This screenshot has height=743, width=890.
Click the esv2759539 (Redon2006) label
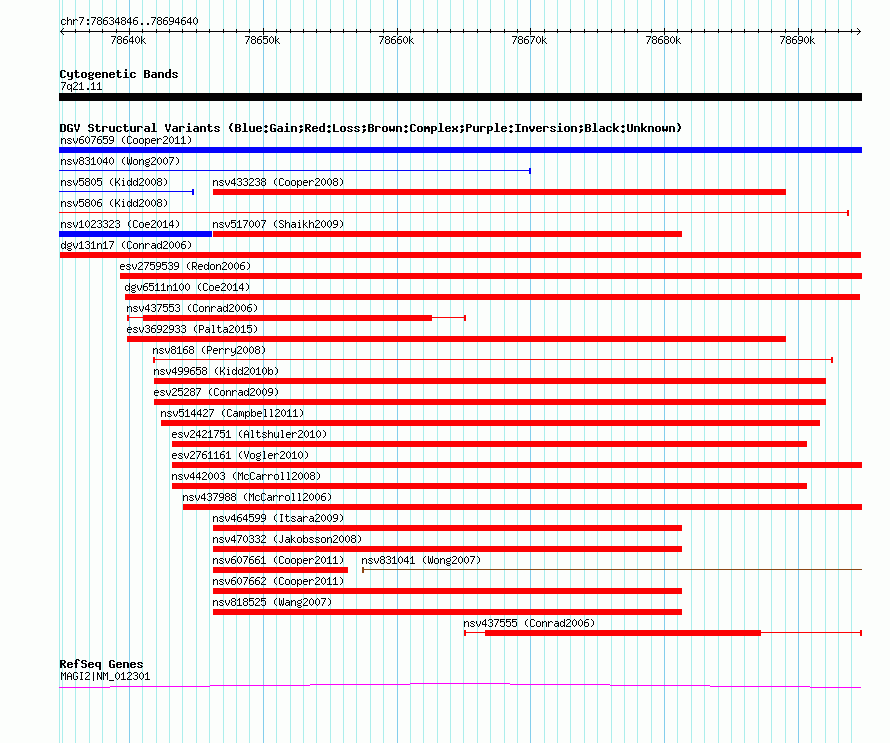(x=185, y=266)
